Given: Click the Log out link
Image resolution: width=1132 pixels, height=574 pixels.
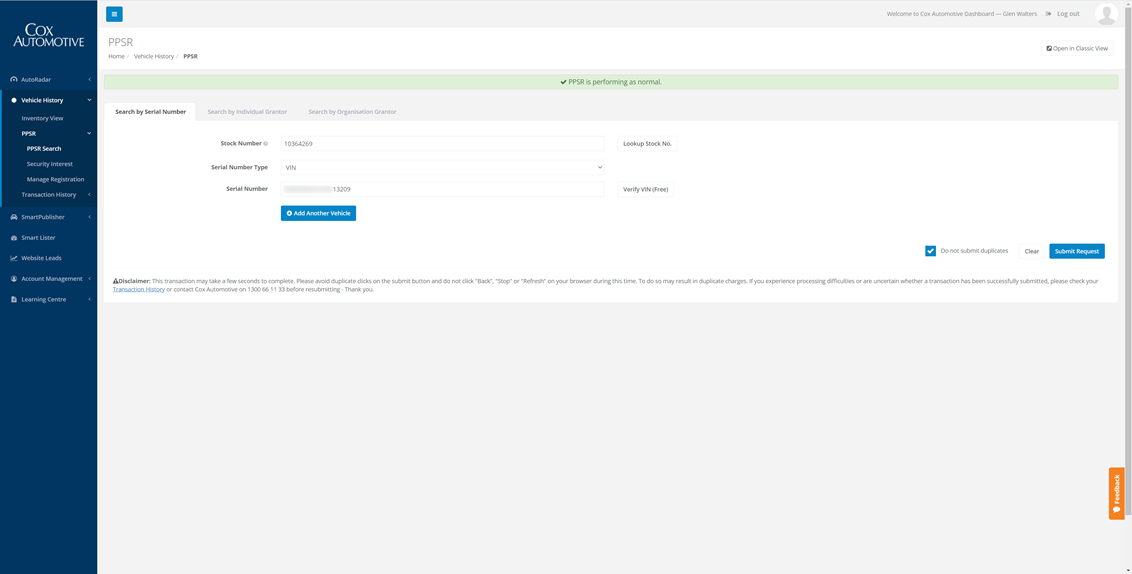Looking at the screenshot, I should [x=1068, y=14].
